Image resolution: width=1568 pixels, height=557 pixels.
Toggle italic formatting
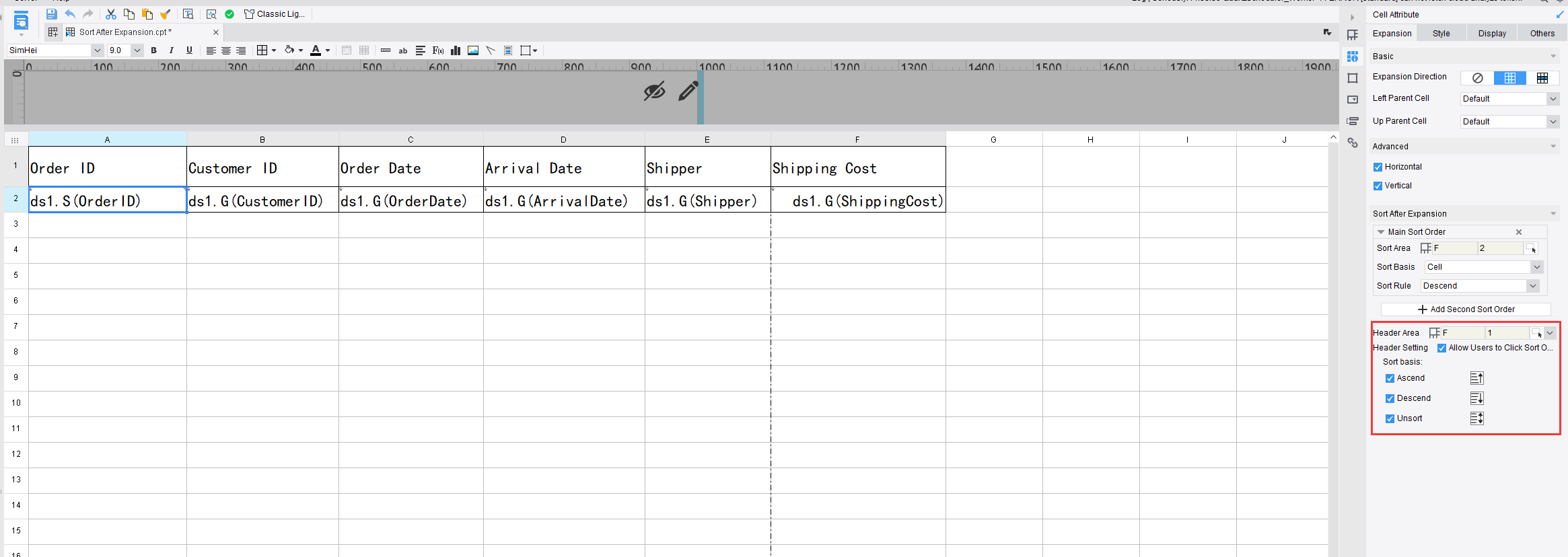coord(172,50)
